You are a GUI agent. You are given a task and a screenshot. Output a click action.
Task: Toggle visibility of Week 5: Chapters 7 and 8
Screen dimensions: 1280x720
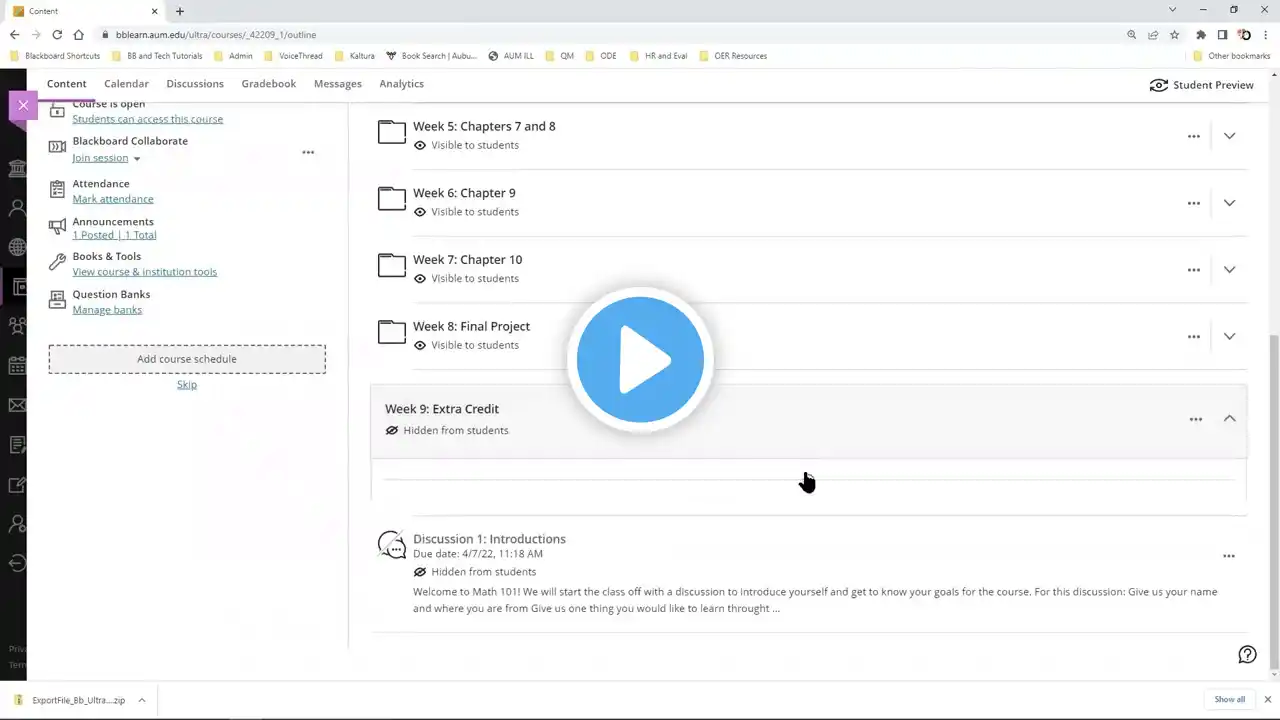(x=466, y=145)
